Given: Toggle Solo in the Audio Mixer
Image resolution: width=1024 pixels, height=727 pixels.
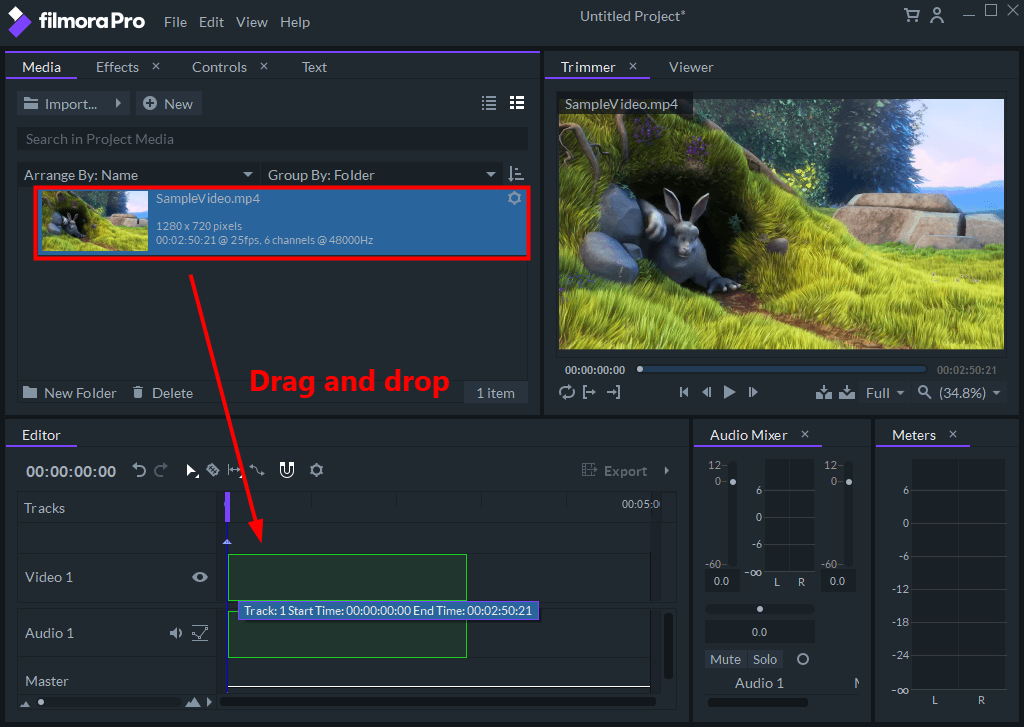Looking at the screenshot, I should click(x=765, y=659).
